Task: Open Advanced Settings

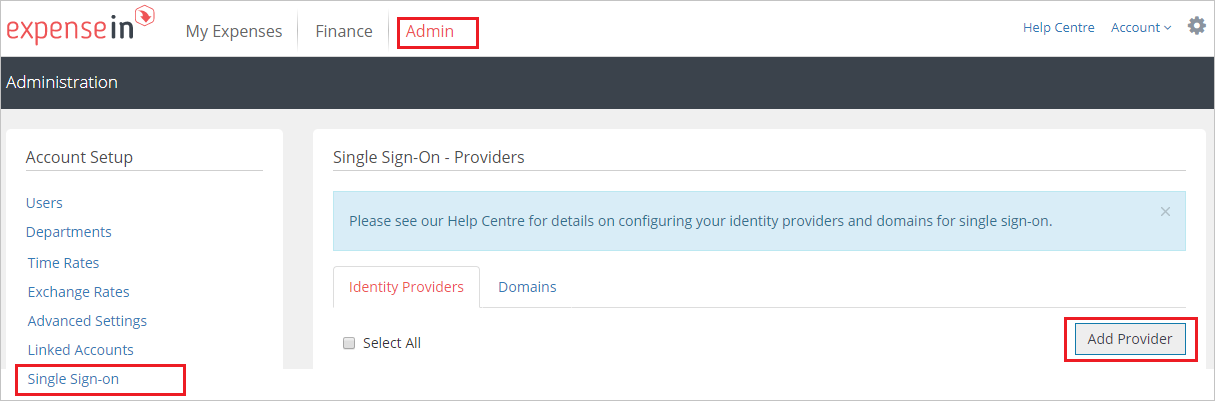Action: tap(87, 321)
